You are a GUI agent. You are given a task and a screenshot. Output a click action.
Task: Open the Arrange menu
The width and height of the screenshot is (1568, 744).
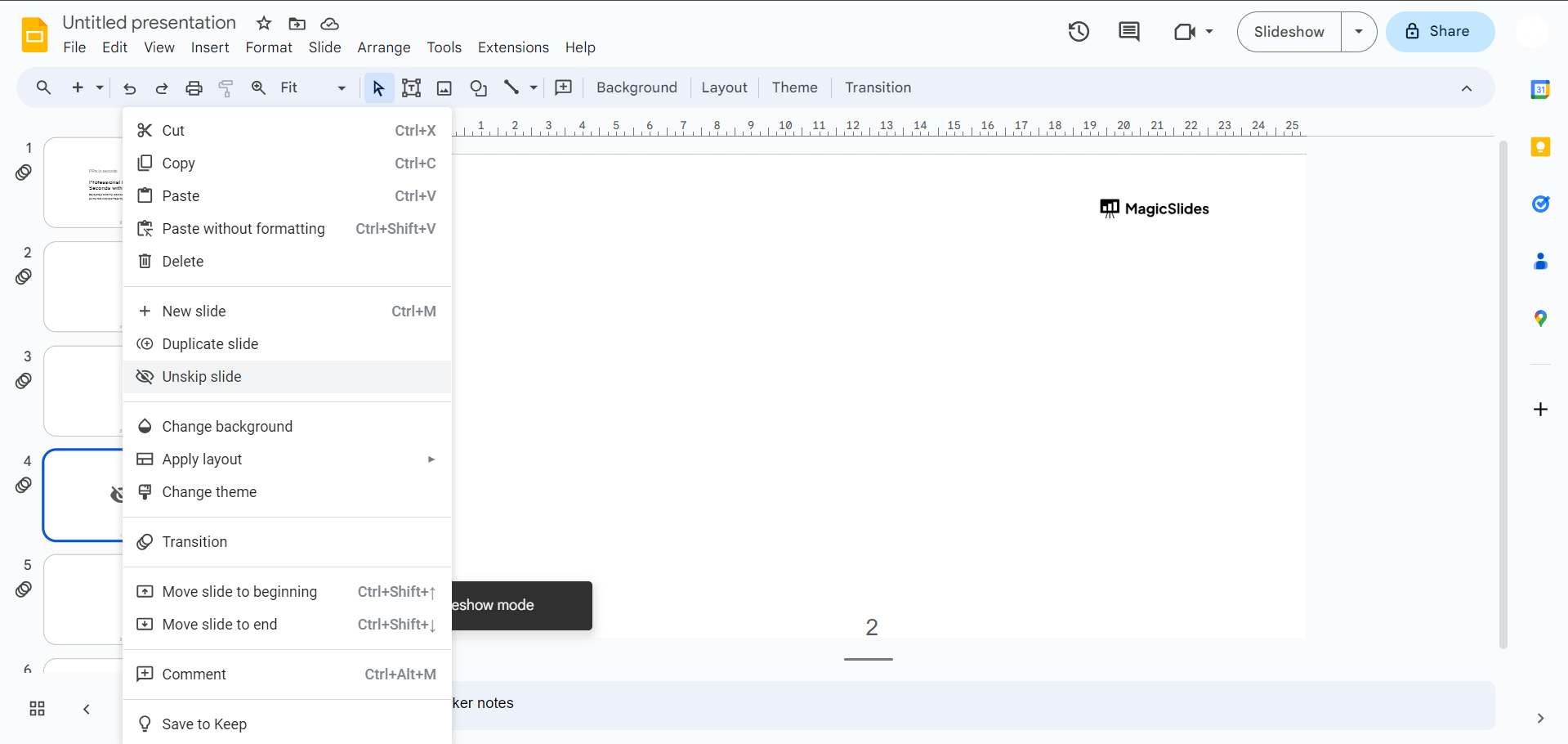[x=383, y=47]
